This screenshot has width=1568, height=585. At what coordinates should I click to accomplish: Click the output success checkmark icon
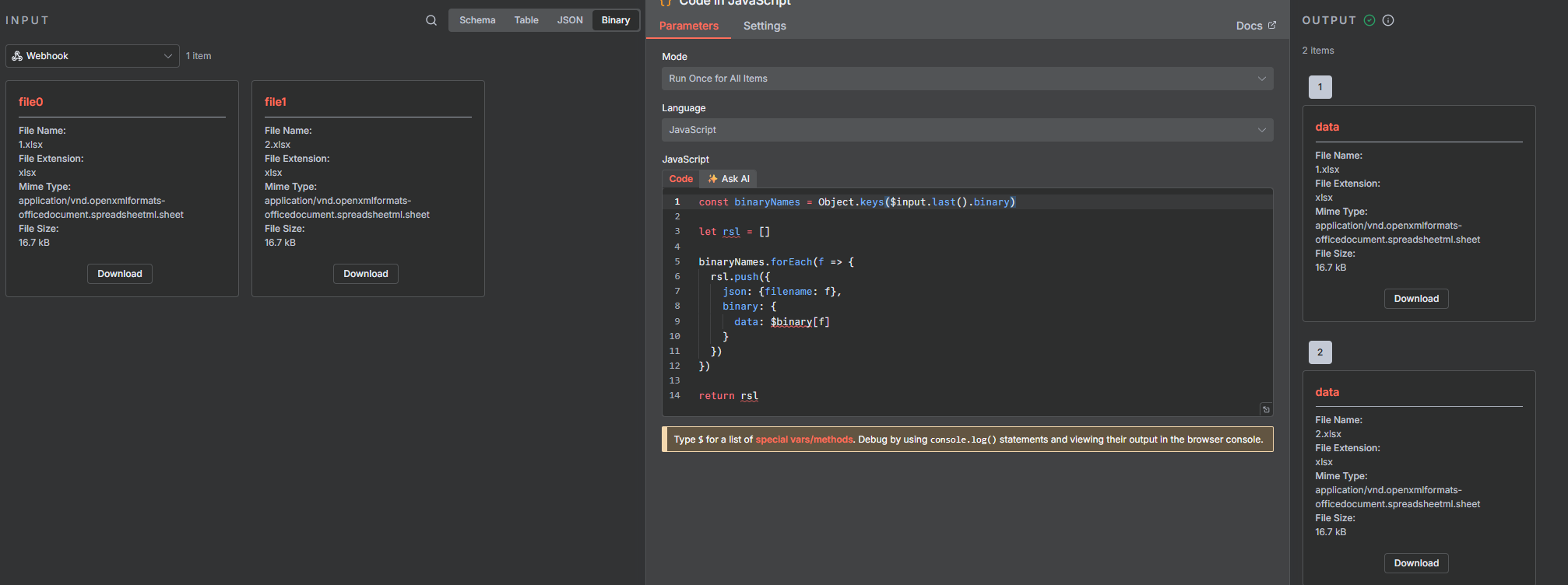[x=1369, y=20]
